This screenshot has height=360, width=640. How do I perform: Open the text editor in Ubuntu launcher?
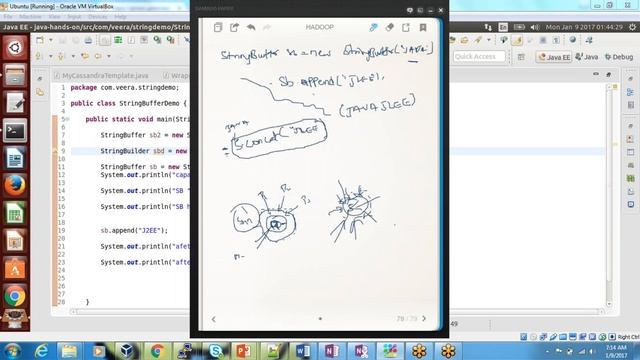pyautogui.click(x=15, y=103)
